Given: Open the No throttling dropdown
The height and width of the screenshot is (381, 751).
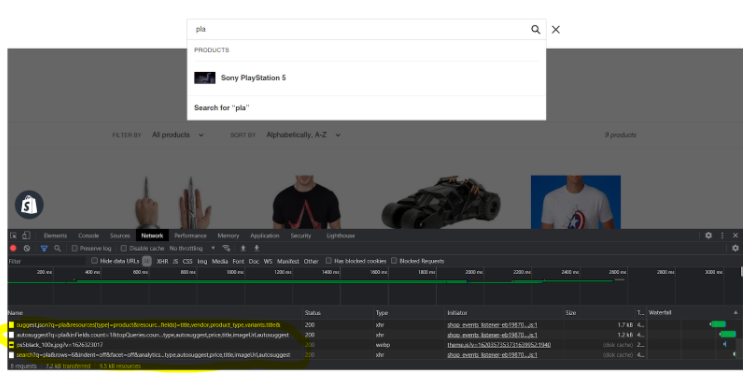Looking at the screenshot, I should pyautogui.click(x=192, y=248).
